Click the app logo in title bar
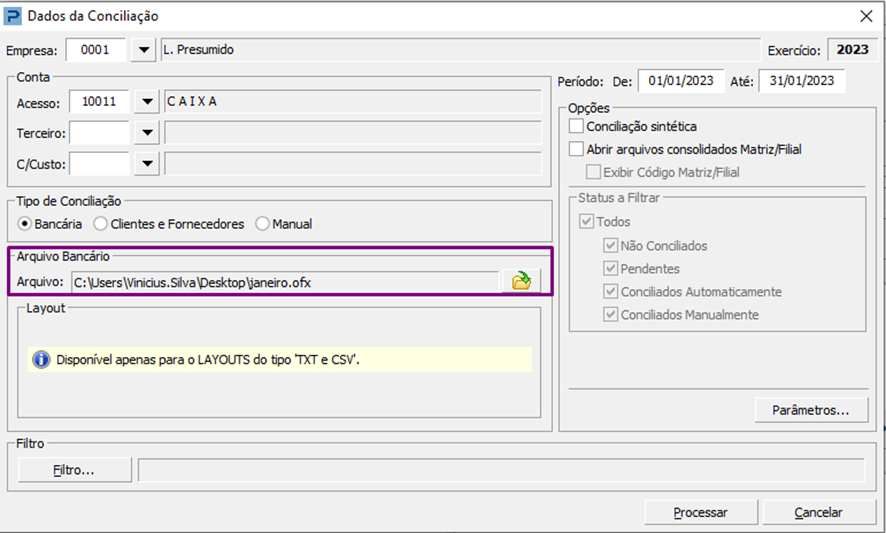The image size is (886, 533). pyautogui.click(x=12, y=16)
